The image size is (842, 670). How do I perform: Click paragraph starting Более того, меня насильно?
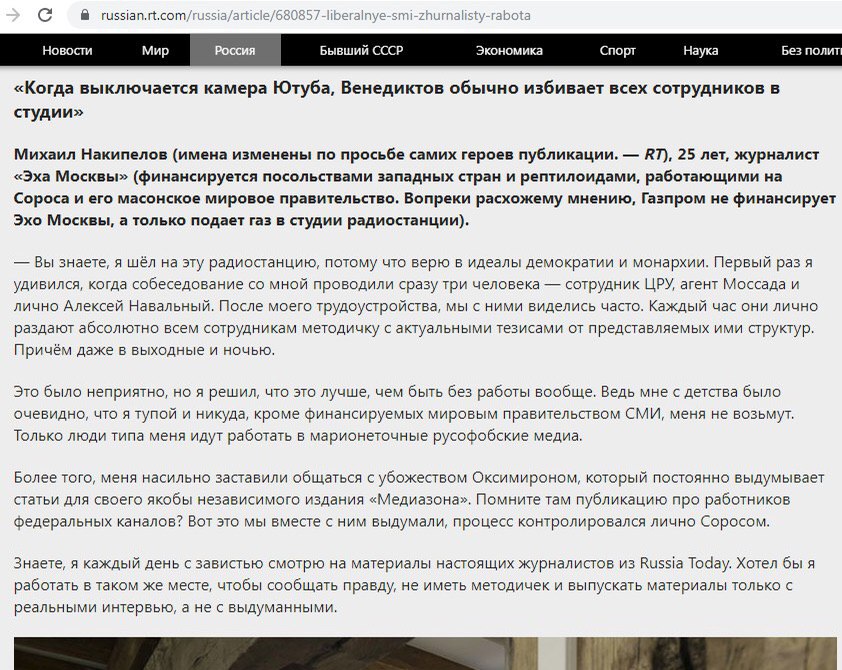point(419,499)
